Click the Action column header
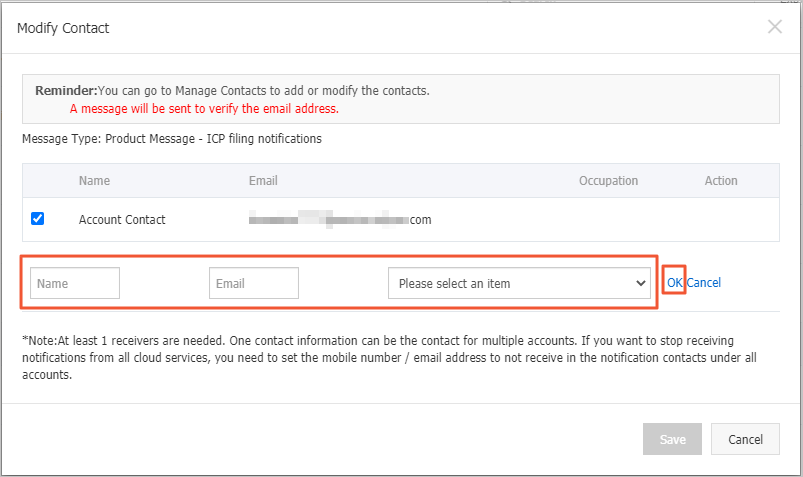Image resolution: width=803 pixels, height=477 pixels. [x=721, y=180]
